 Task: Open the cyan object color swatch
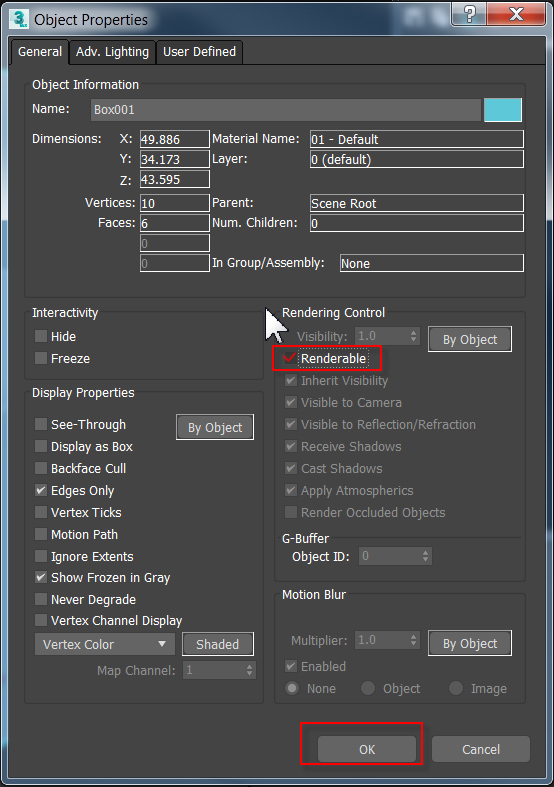click(503, 110)
